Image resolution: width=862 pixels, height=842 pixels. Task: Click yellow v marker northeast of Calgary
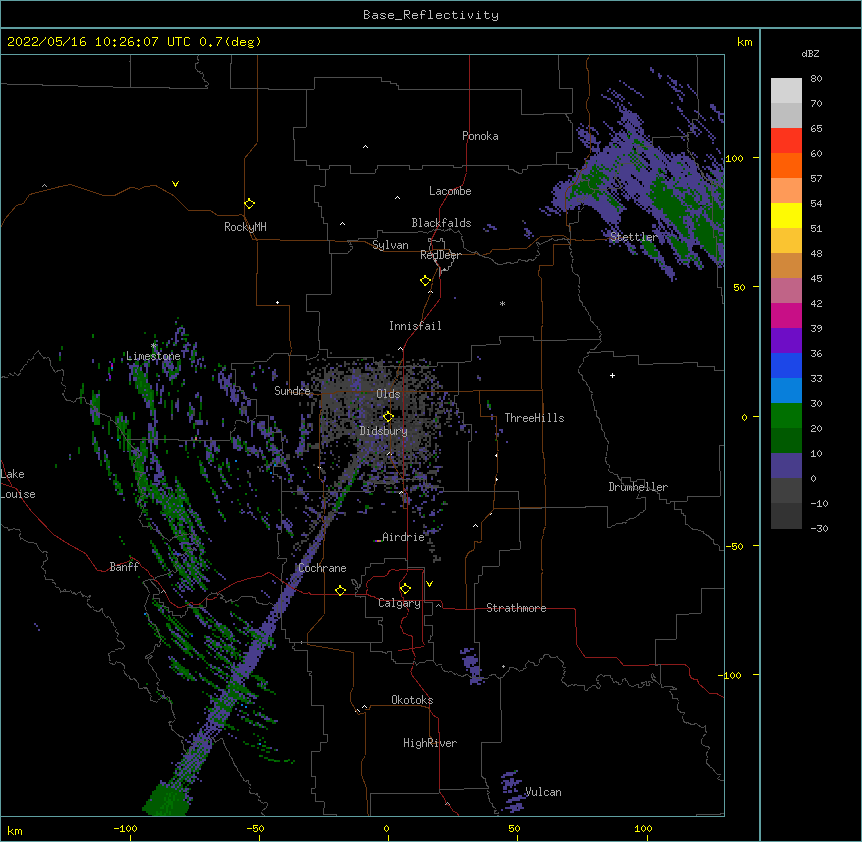pyautogui.click(x=429, y=584)
